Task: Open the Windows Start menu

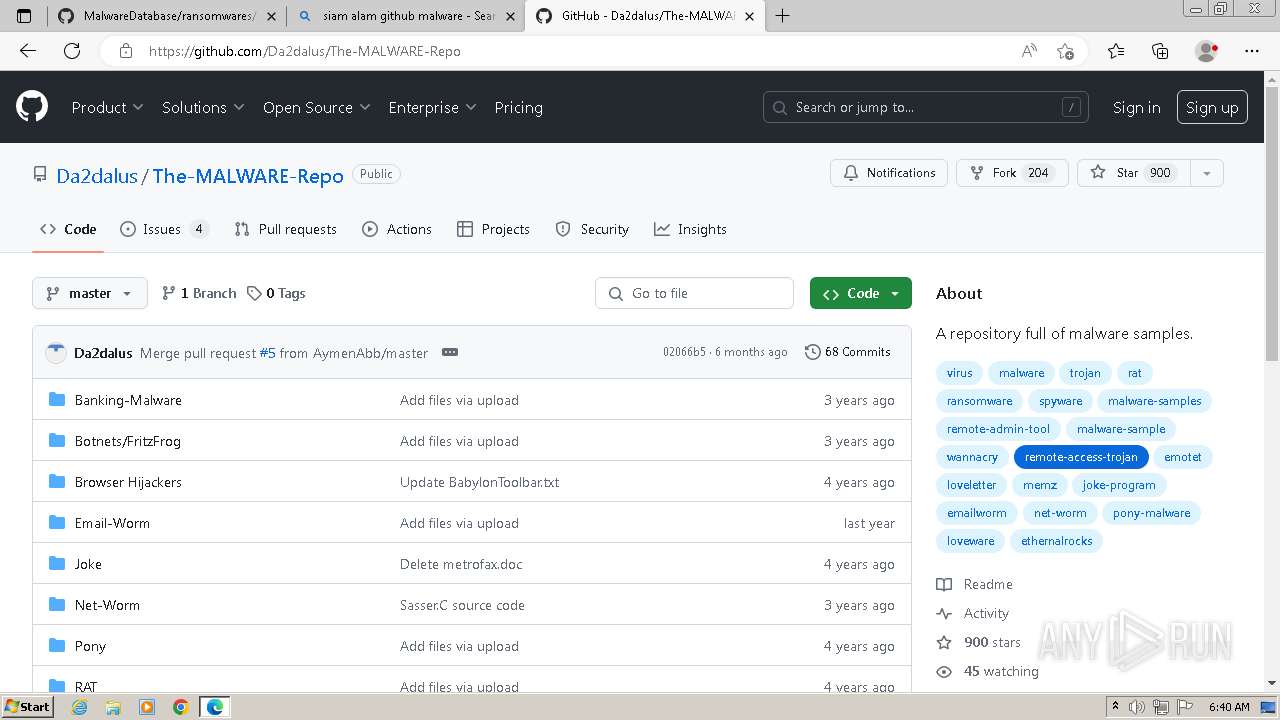Action: tap(27, 707)
